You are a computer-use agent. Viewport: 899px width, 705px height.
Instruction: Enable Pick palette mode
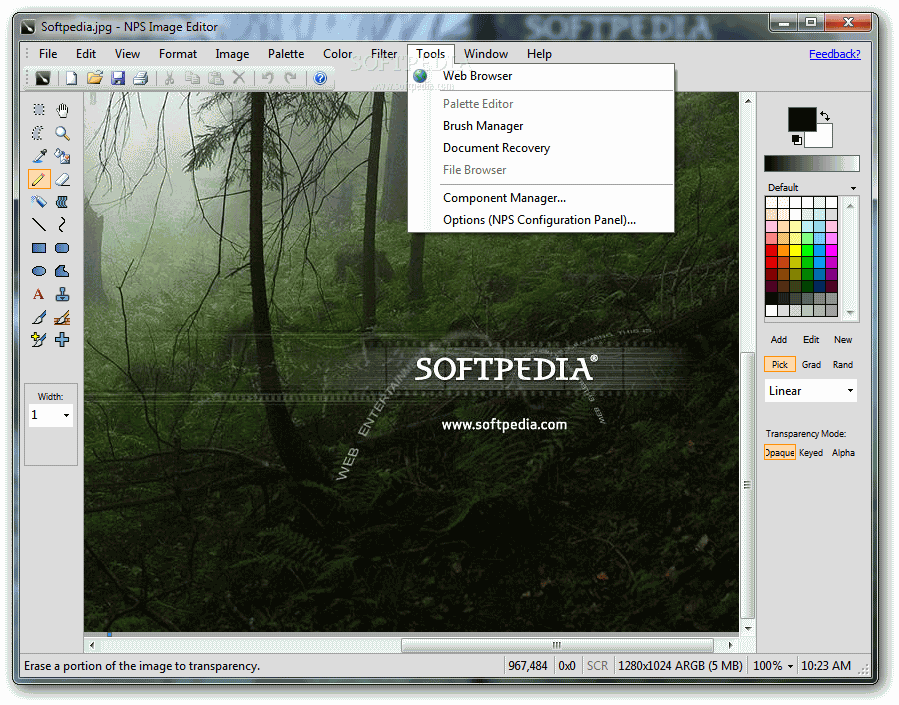(780, 365)
